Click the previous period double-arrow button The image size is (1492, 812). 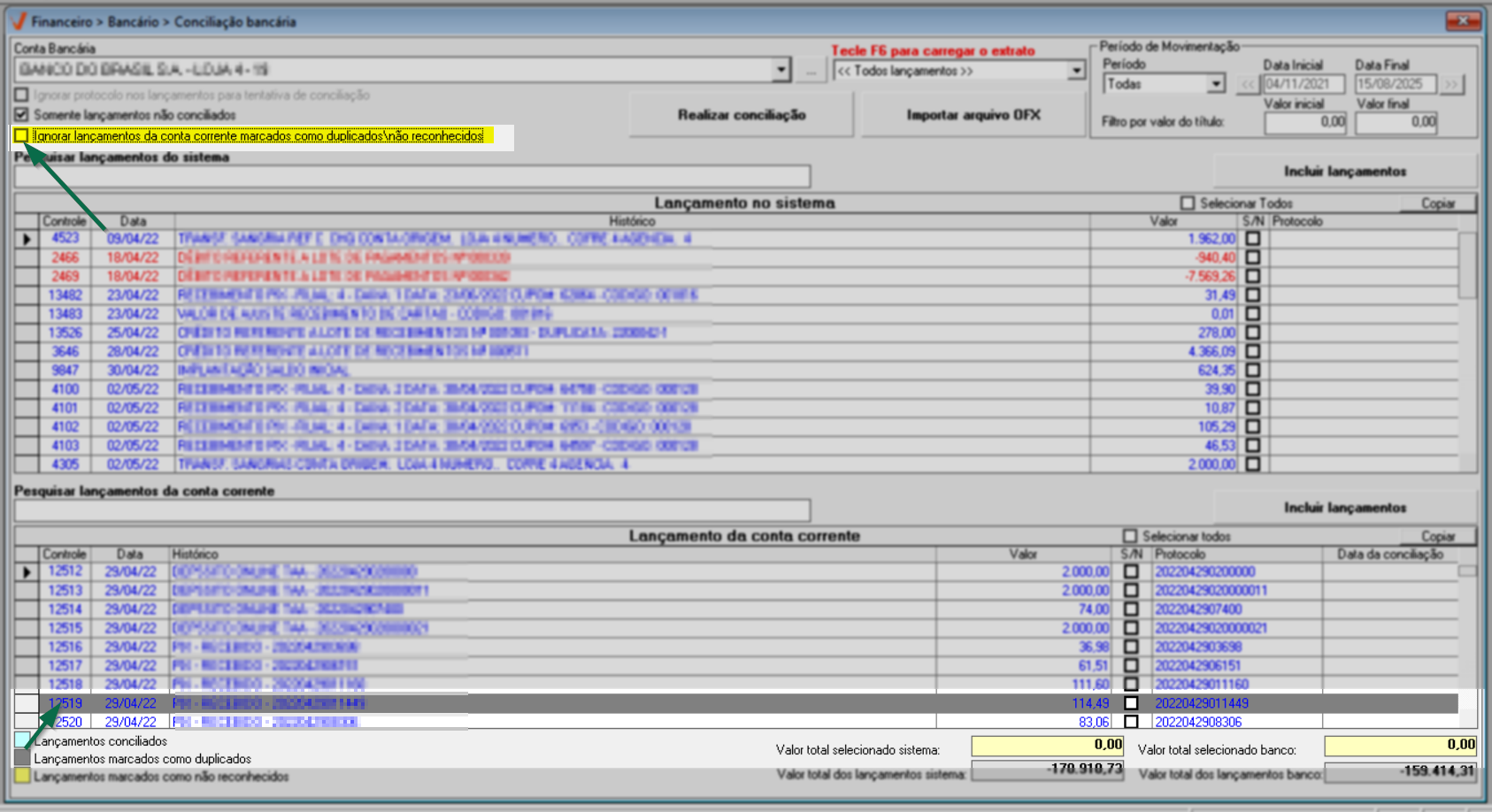tap(1248, 84)
